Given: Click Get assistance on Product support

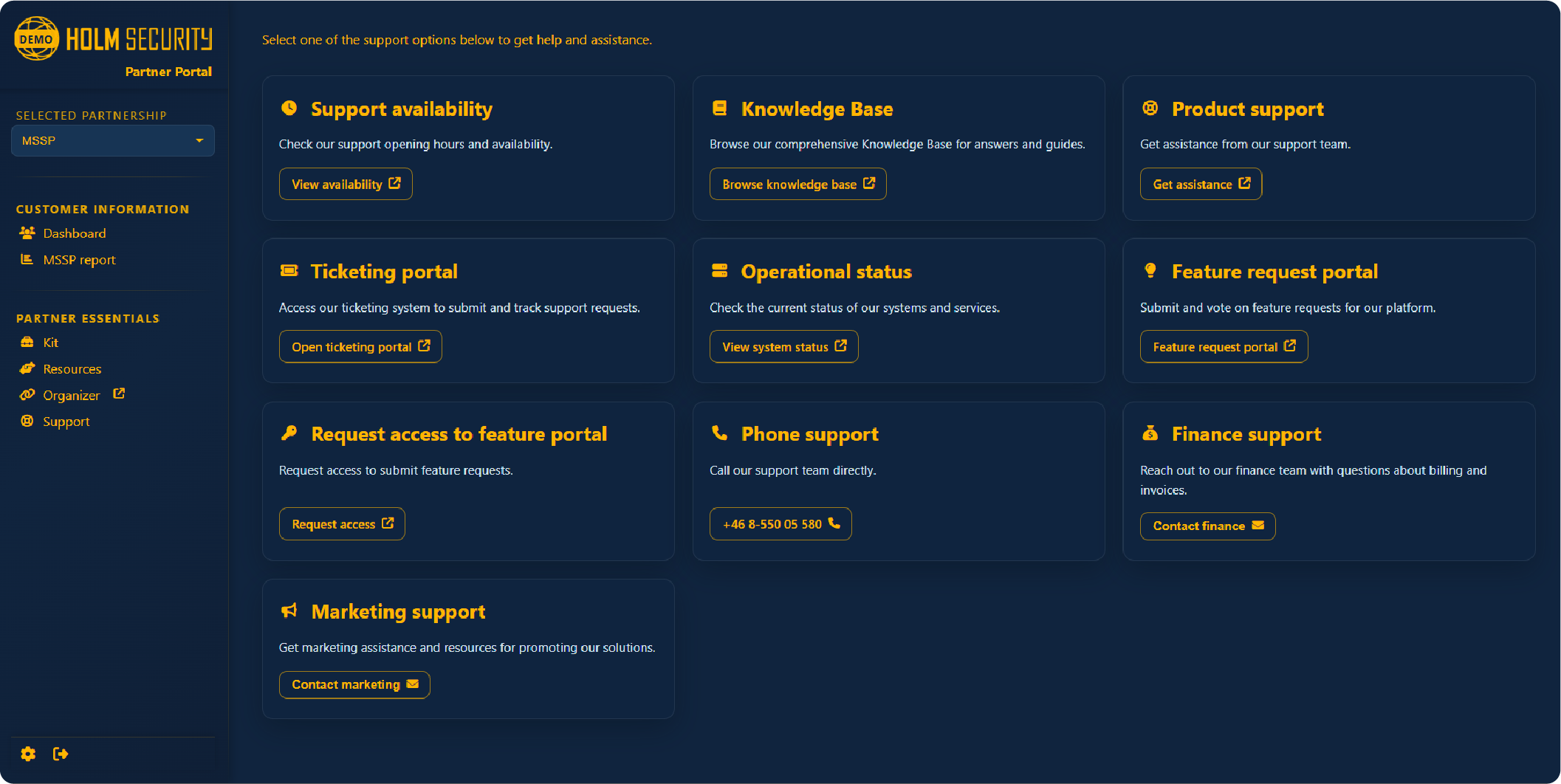Looking at the screenshot, I should [x=1200, y=184].
